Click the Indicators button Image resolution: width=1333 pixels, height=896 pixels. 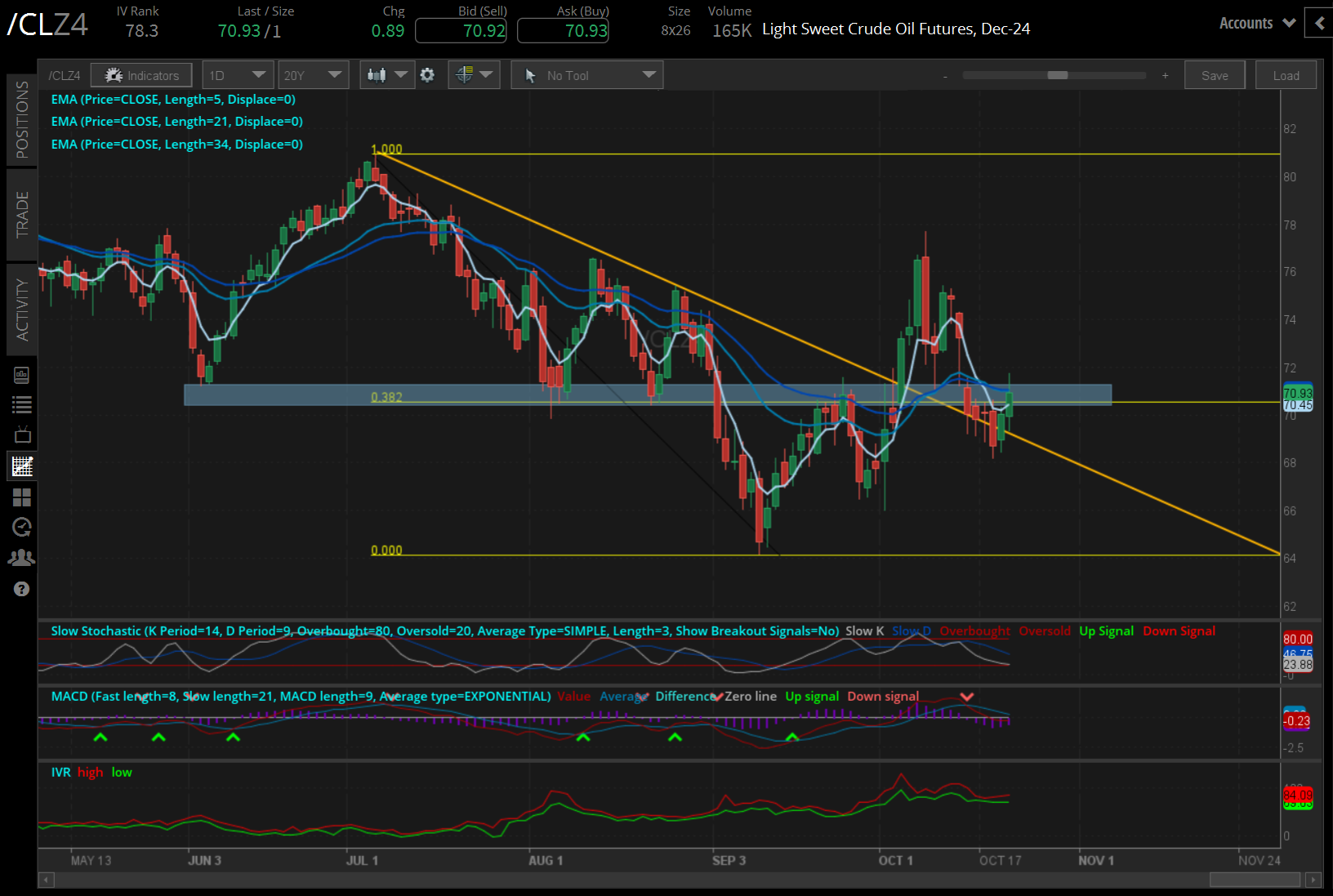click(140, 74)
